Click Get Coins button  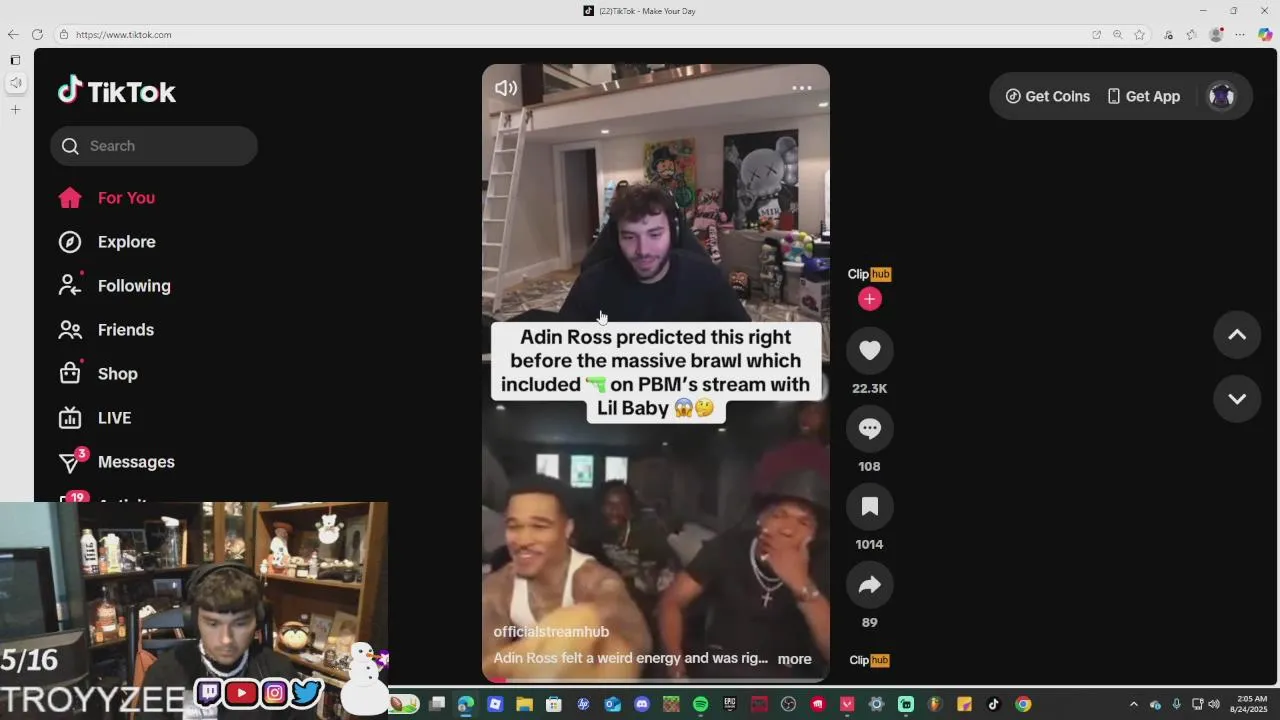click(1048, 97)
